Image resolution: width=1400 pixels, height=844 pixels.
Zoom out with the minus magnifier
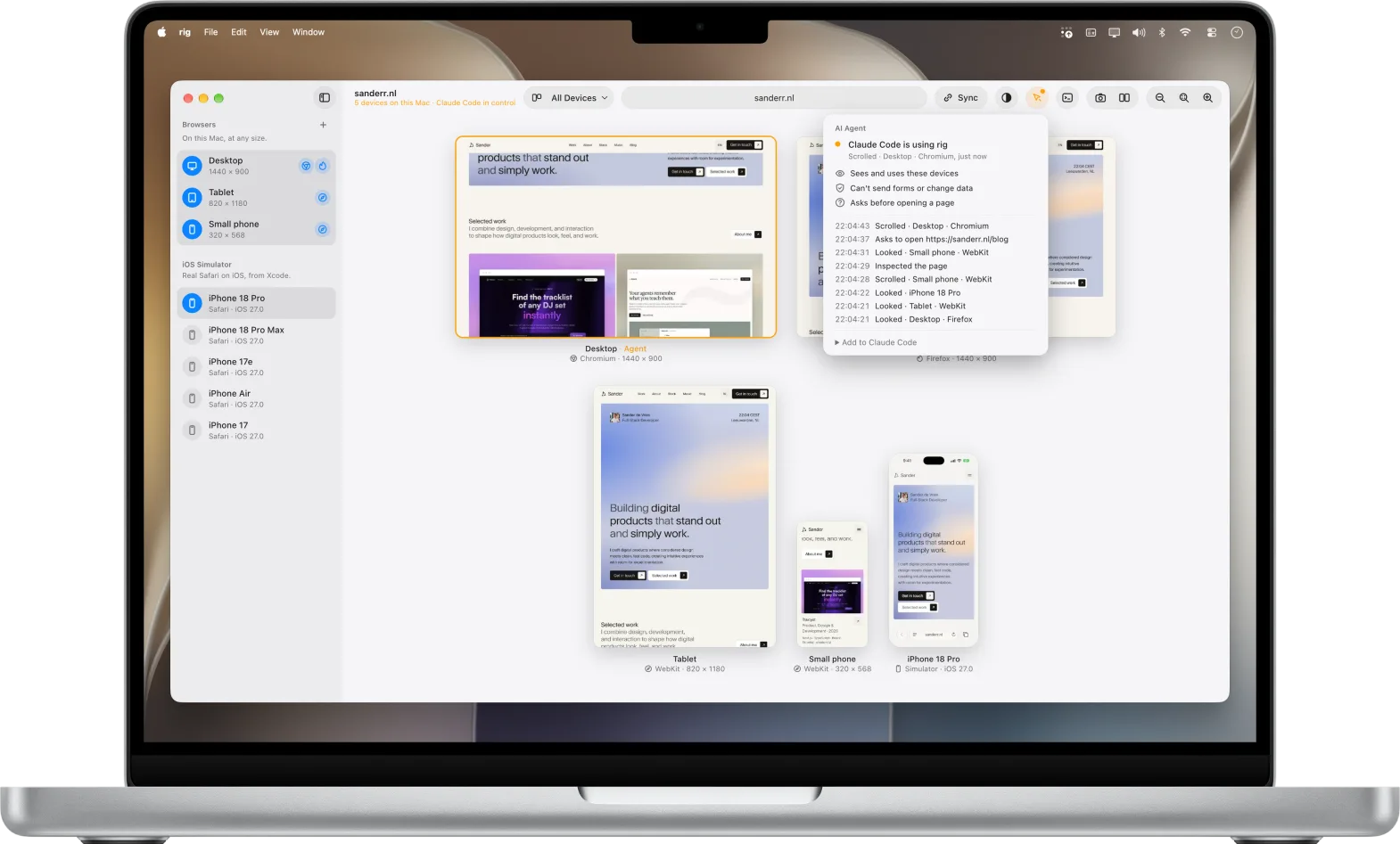[x=1160, y=98]
